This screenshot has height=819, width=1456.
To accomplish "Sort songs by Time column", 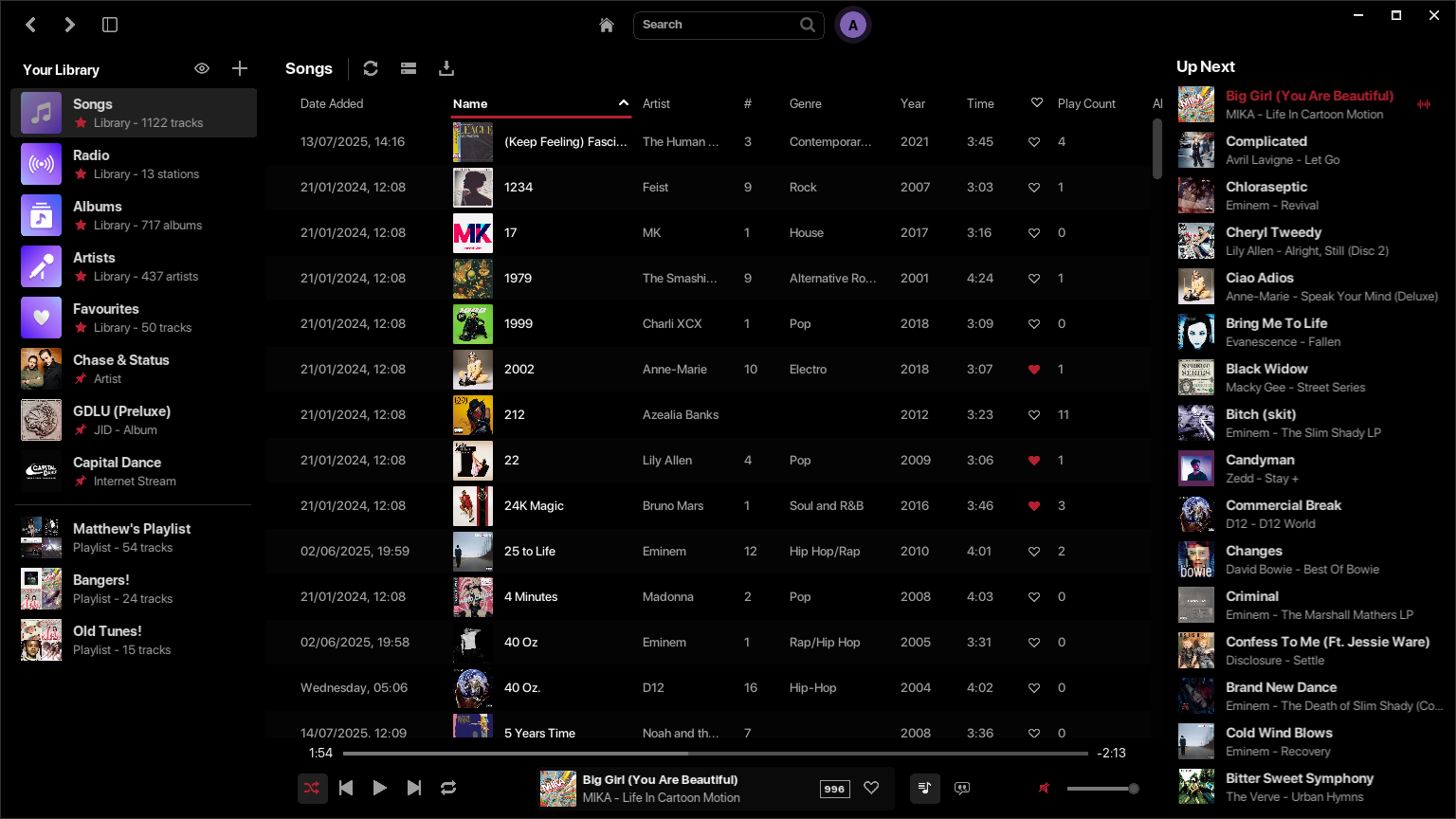I will pyautogui.click(x=980, y=103).
